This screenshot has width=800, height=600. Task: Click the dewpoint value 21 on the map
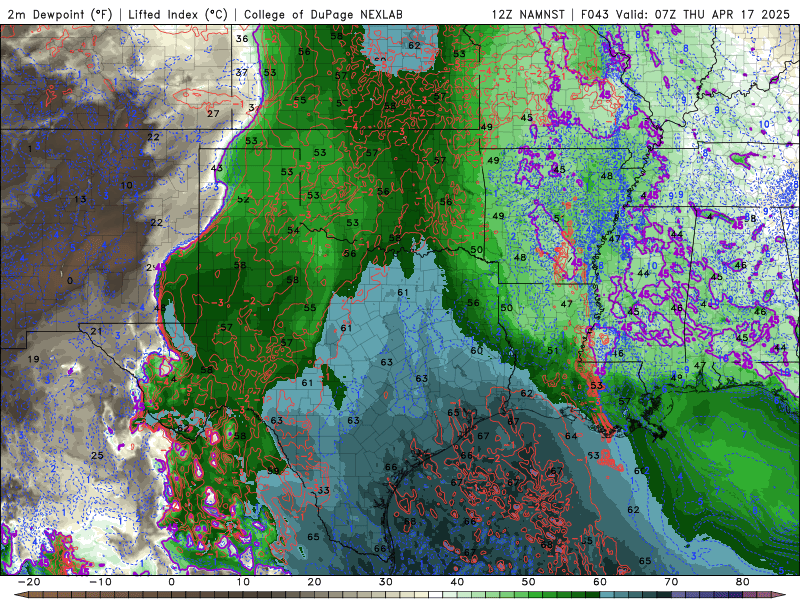coord(96,331)
